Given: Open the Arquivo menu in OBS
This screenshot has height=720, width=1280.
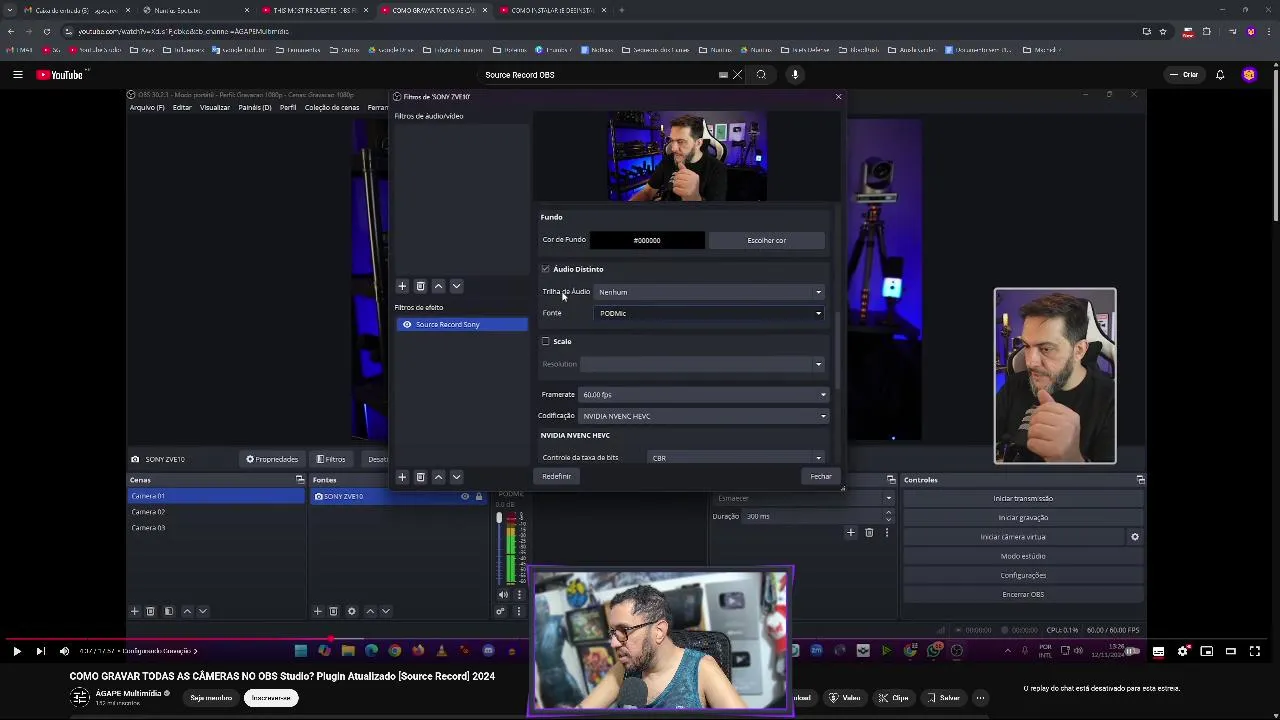Looking at the screenshot, I should (147, 107).
